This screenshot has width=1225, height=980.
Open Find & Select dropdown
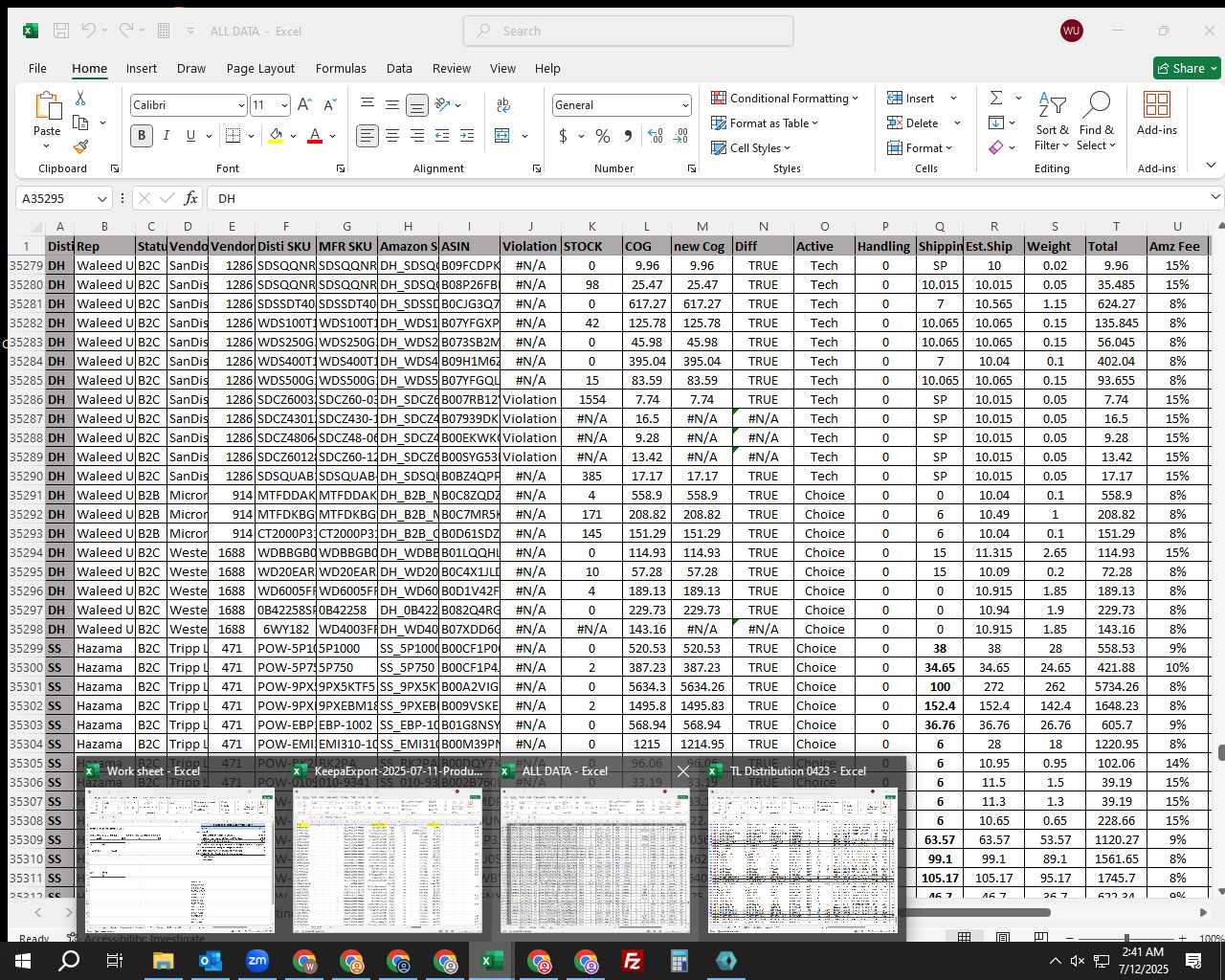pos(1096,122)
